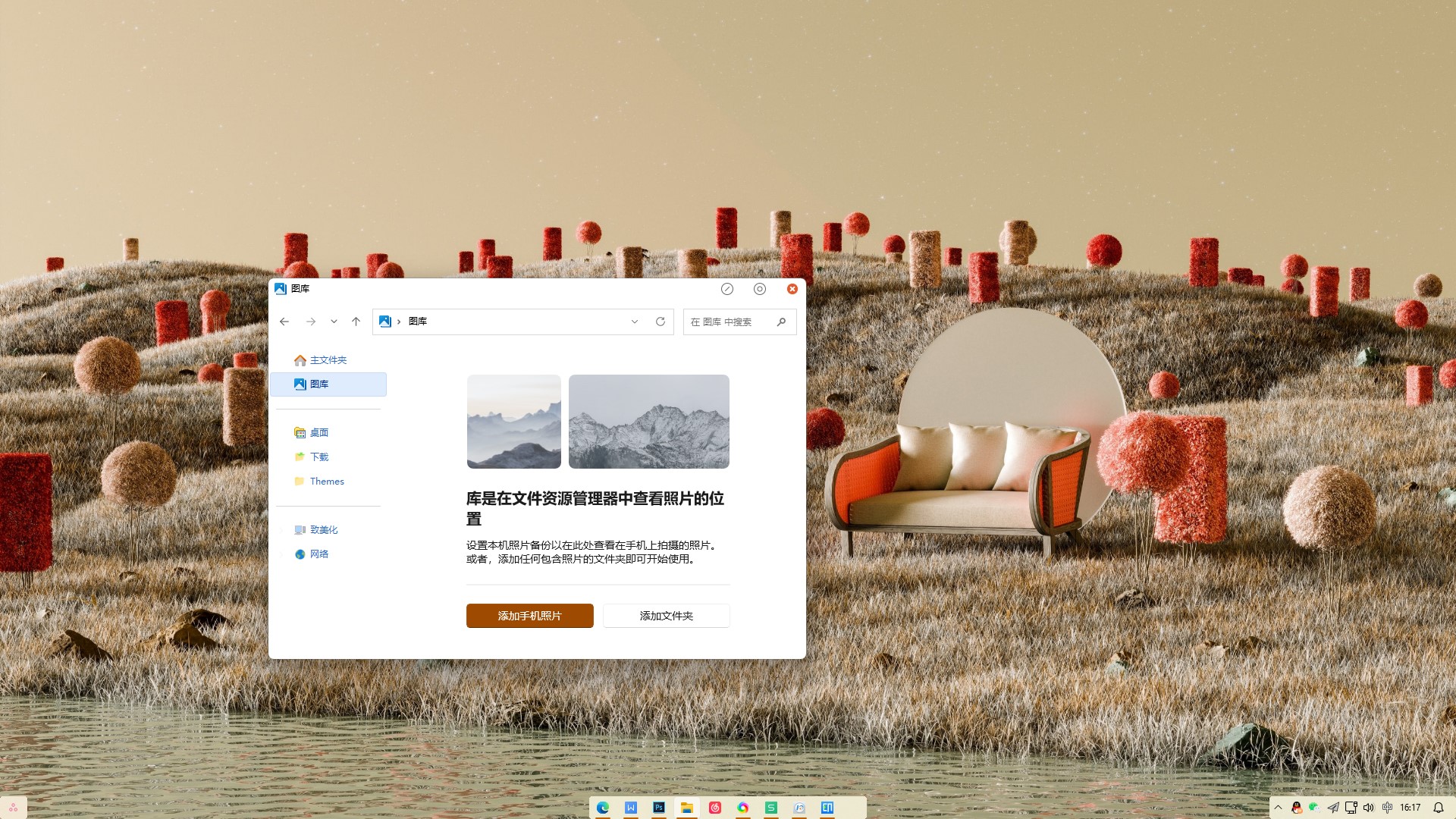
Task: Go back using the back arrow
Action: pyautogui.click(x=284, y=322)
